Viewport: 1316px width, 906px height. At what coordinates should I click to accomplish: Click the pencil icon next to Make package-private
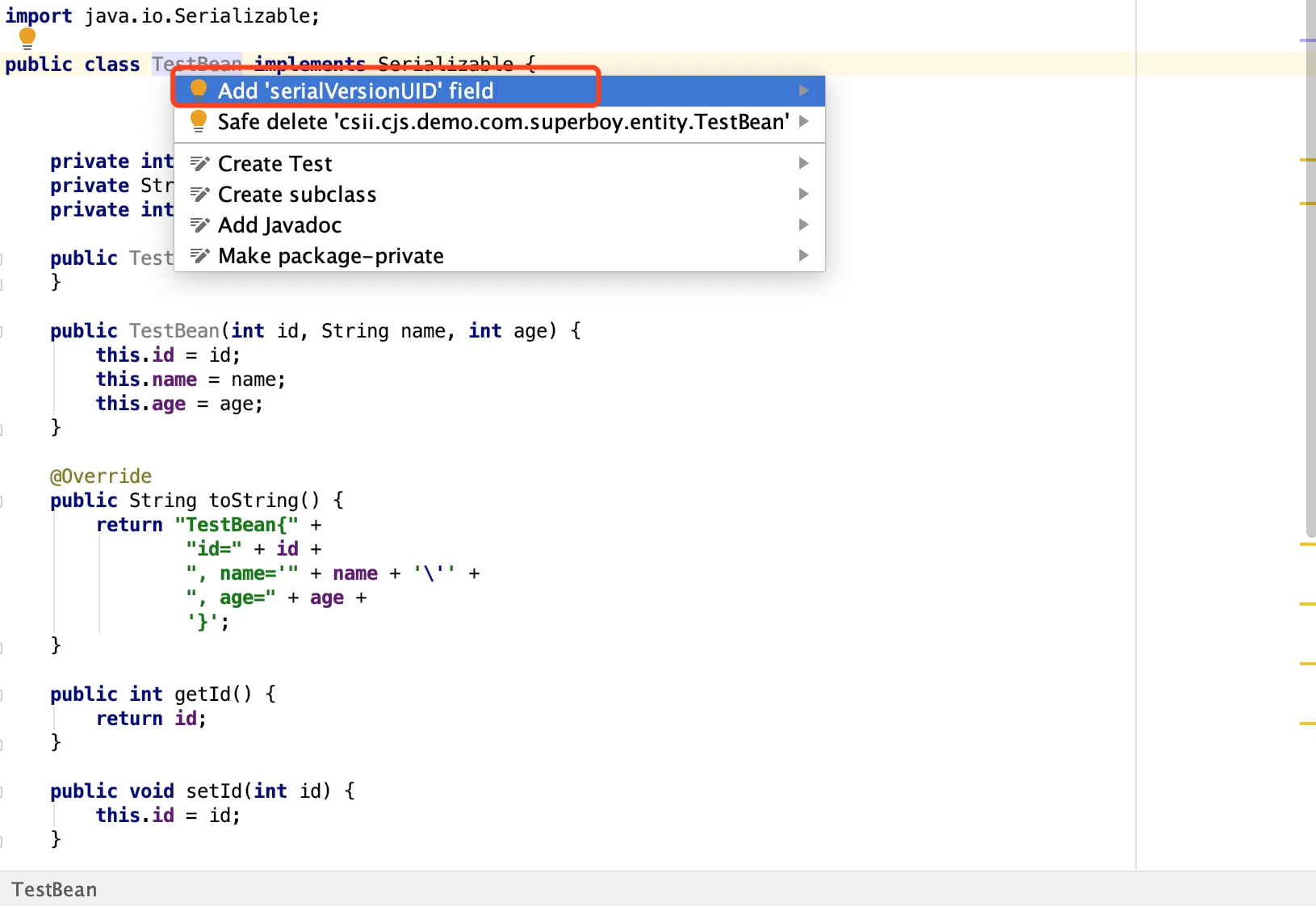point(199,255)
